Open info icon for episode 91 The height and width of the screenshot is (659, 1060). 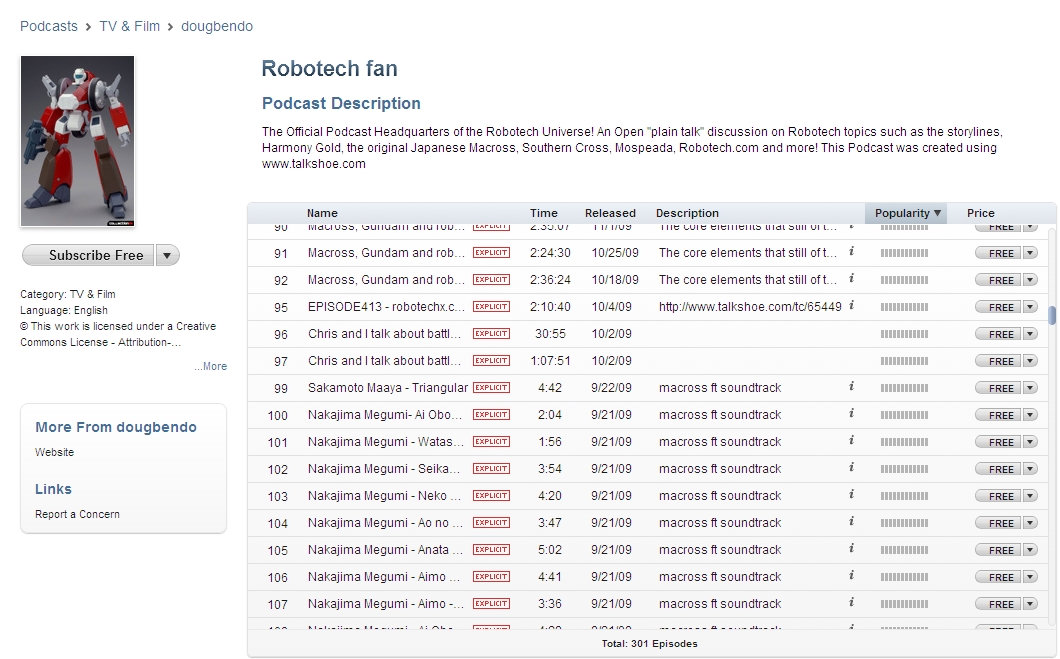pos(851,251)
